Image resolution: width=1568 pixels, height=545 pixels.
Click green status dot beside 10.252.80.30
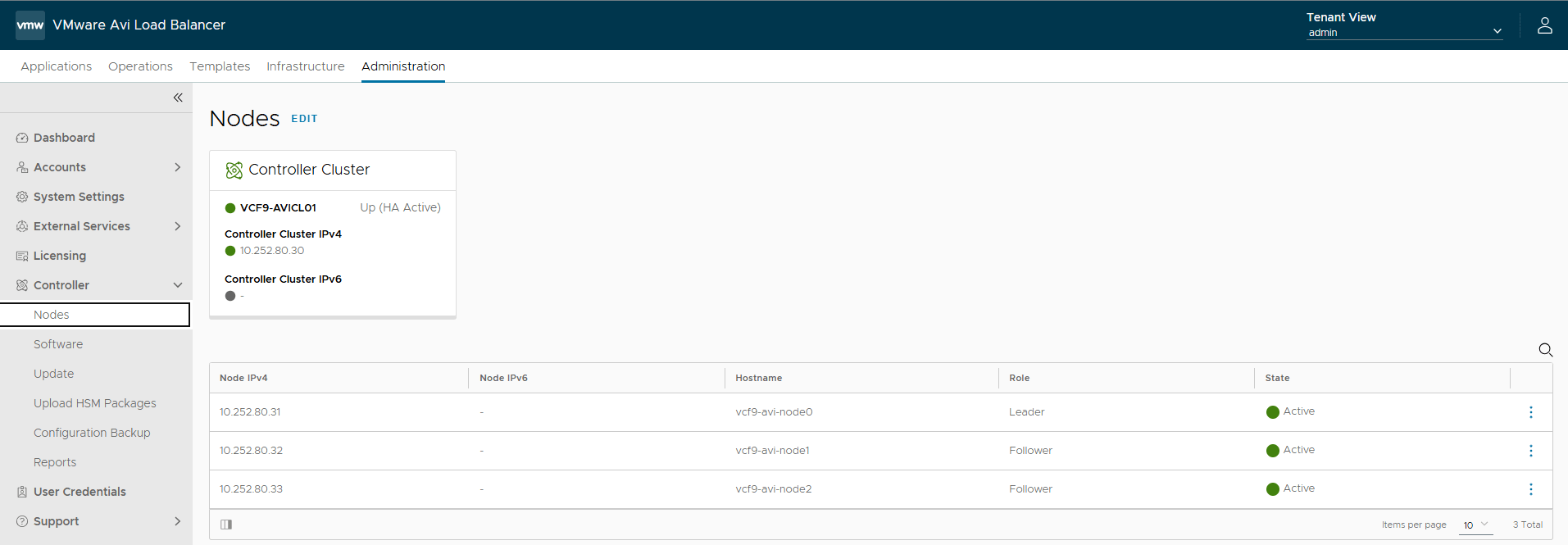[x=230, y=251]
